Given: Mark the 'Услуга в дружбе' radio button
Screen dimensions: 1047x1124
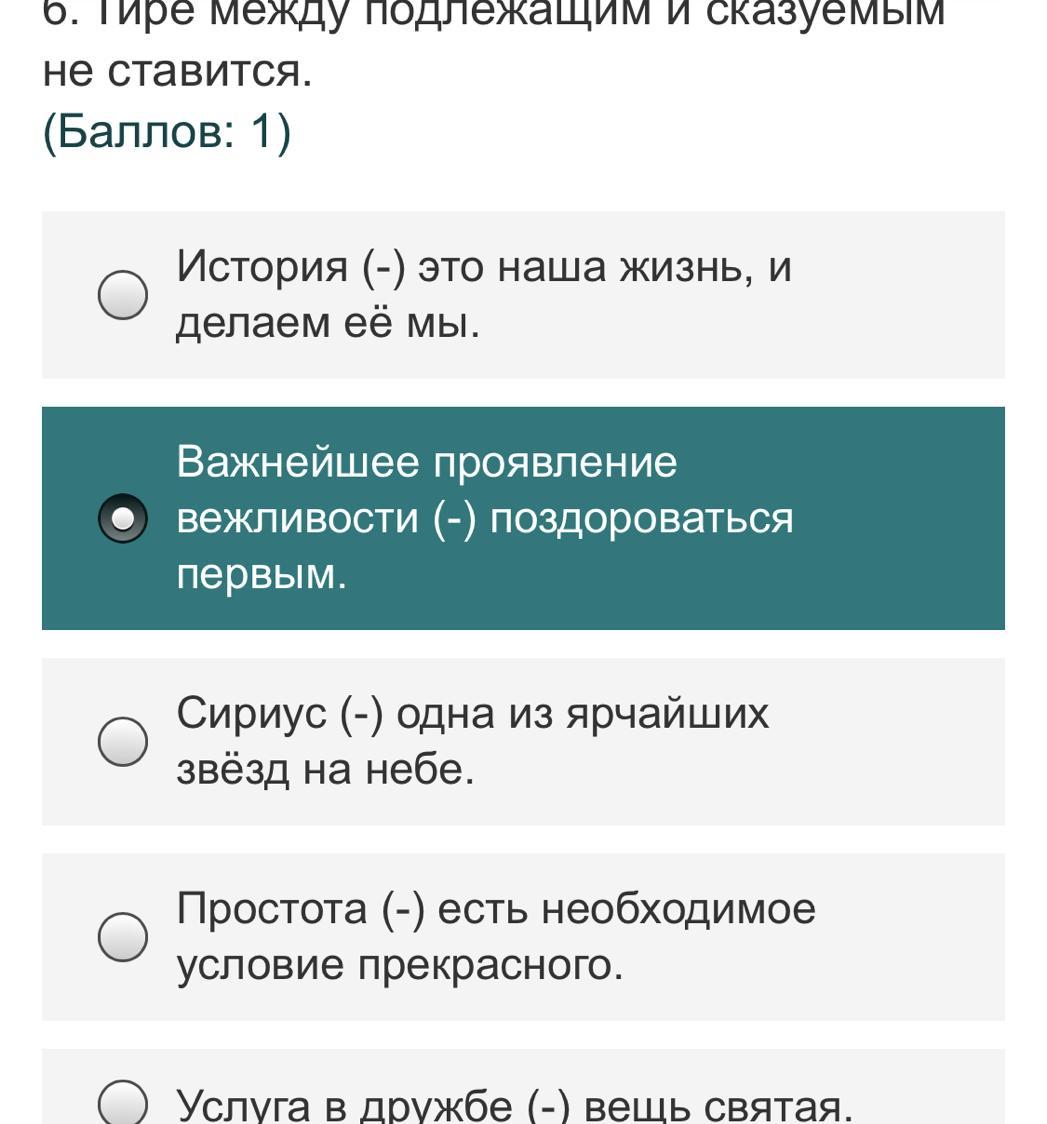Looking at the screenshot, I should [x=123, y=1103].
